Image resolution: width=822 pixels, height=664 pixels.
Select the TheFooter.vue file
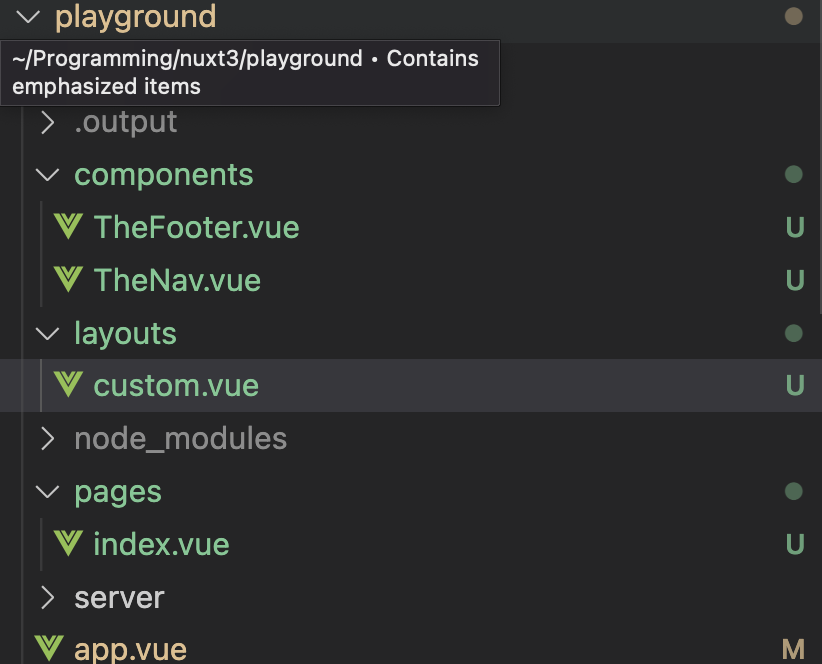[197, 227]
